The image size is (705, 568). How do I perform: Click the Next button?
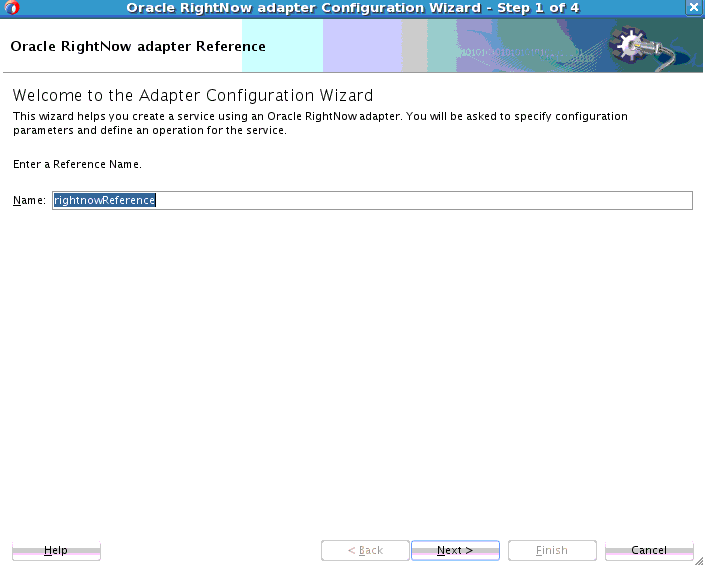[455, 550]
